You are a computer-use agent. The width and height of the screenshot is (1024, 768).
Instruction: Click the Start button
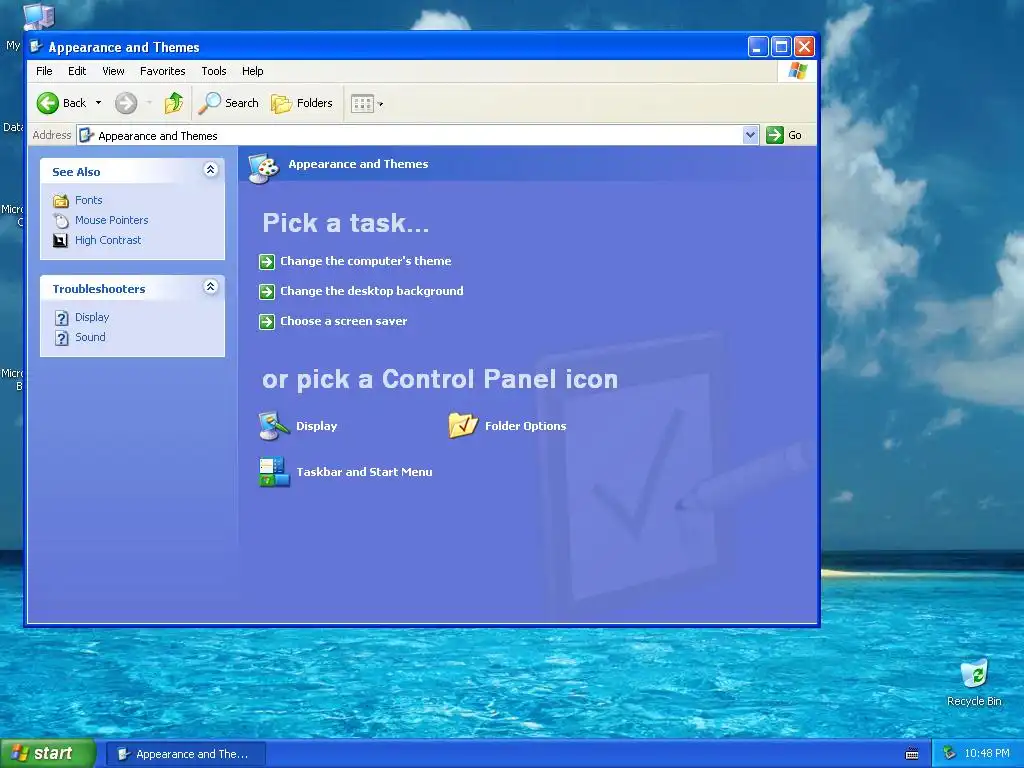[x=47, y=754]
